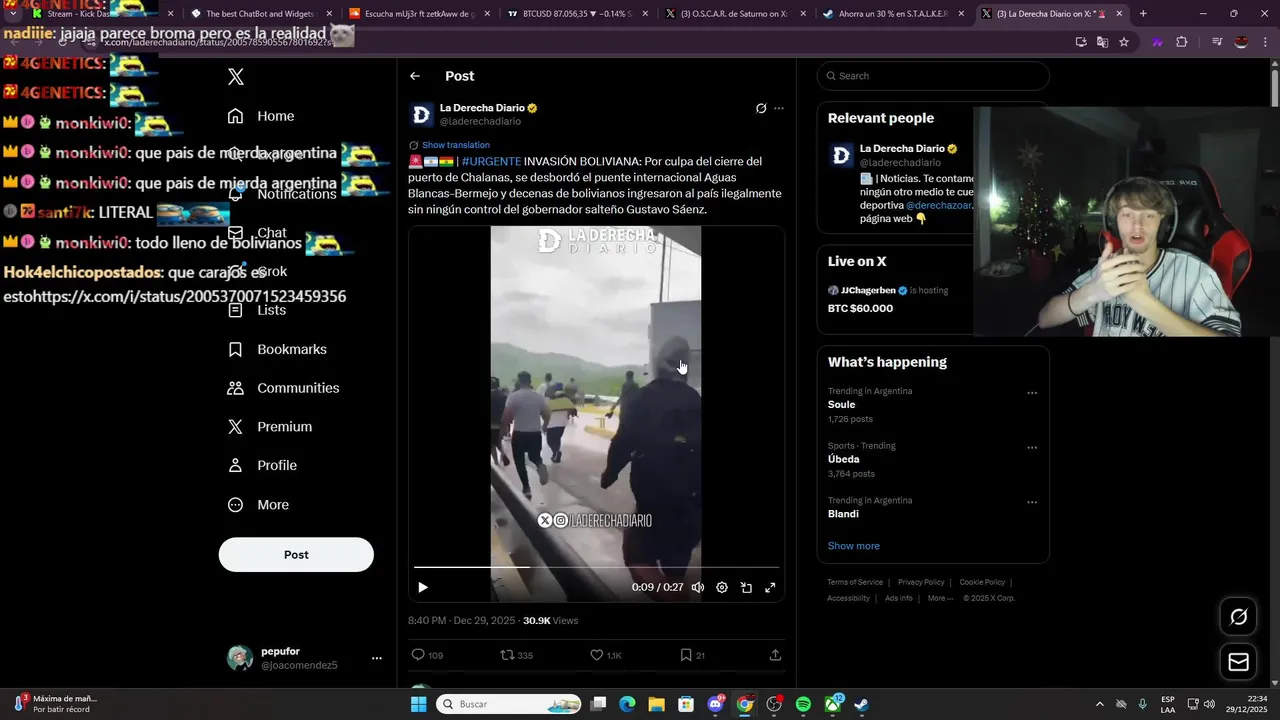Open the #URGENTE hashtag
The width and height of the screenshot is (1280, 720).
(491, 161)
